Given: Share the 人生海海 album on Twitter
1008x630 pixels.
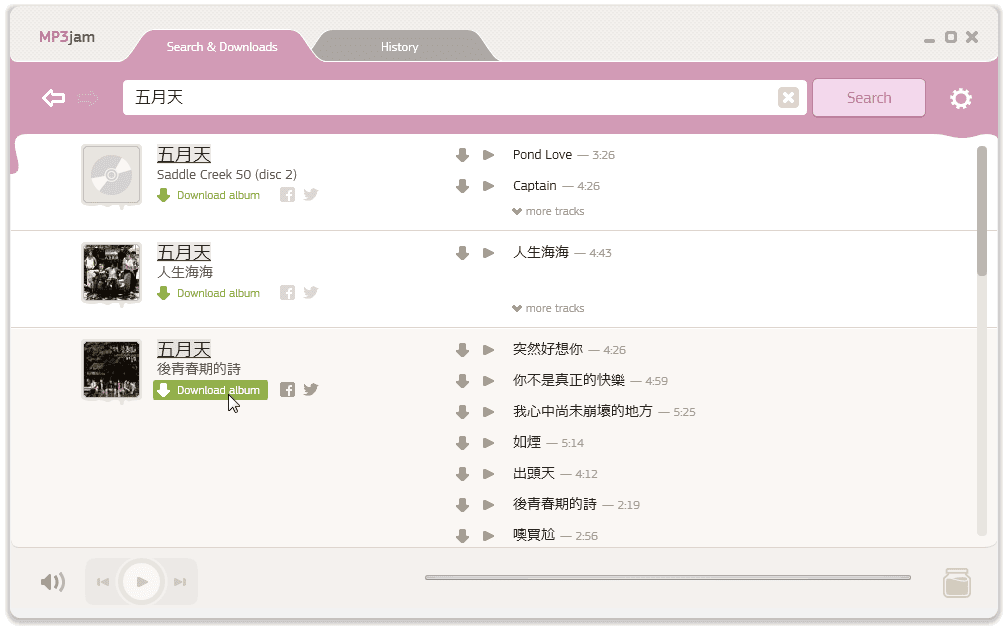Looking at the screenshot, I should (311, 292).
